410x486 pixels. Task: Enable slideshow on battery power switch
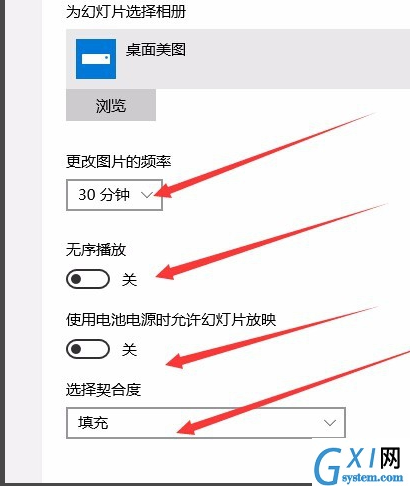[x=88, y=349]
